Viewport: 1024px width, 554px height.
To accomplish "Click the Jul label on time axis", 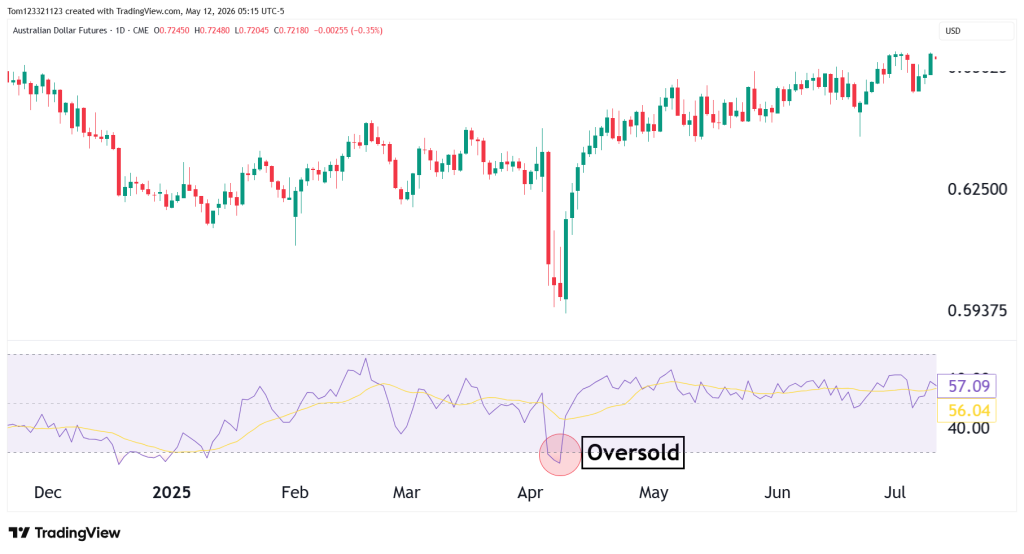I will [895, 493].
